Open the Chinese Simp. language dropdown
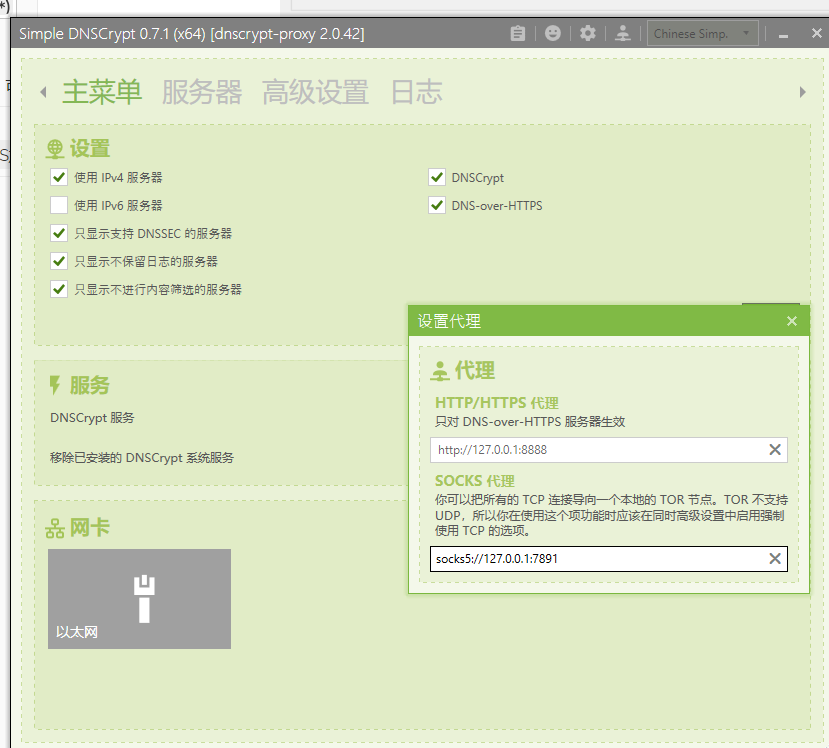829x748 pixels. (x=703, y=33)
